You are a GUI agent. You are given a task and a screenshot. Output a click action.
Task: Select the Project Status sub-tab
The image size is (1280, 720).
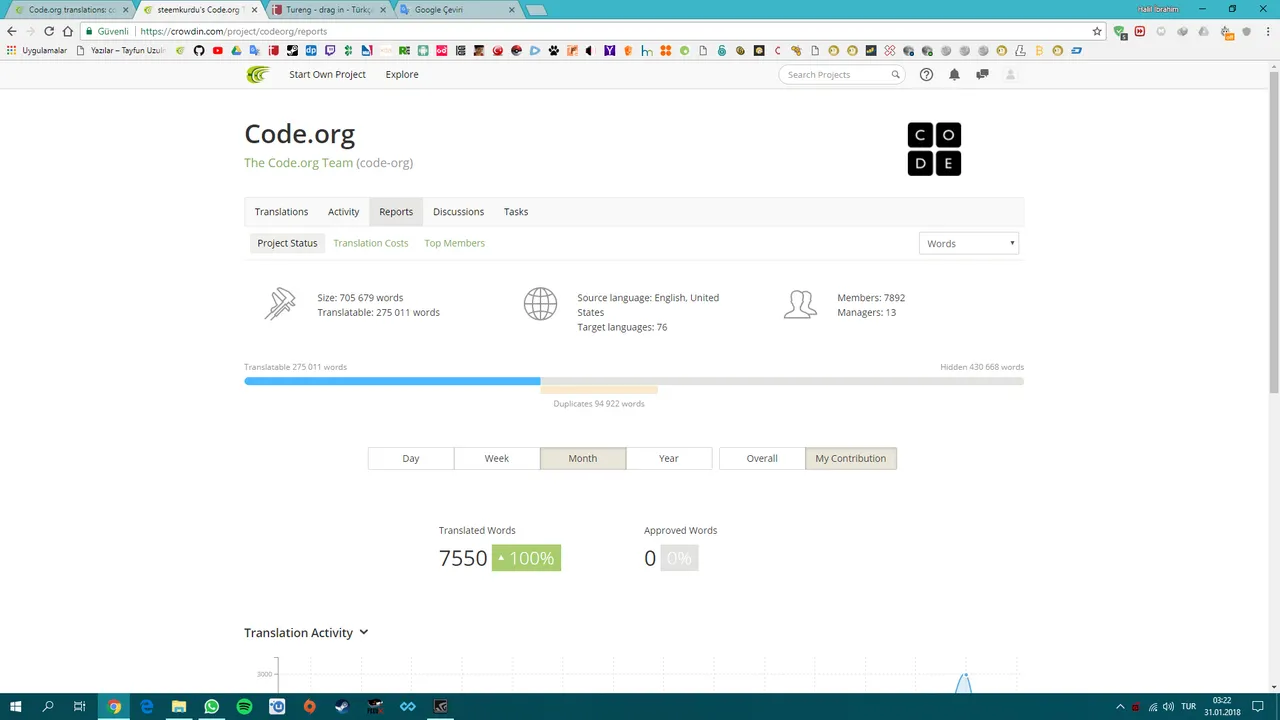(287, 243)
